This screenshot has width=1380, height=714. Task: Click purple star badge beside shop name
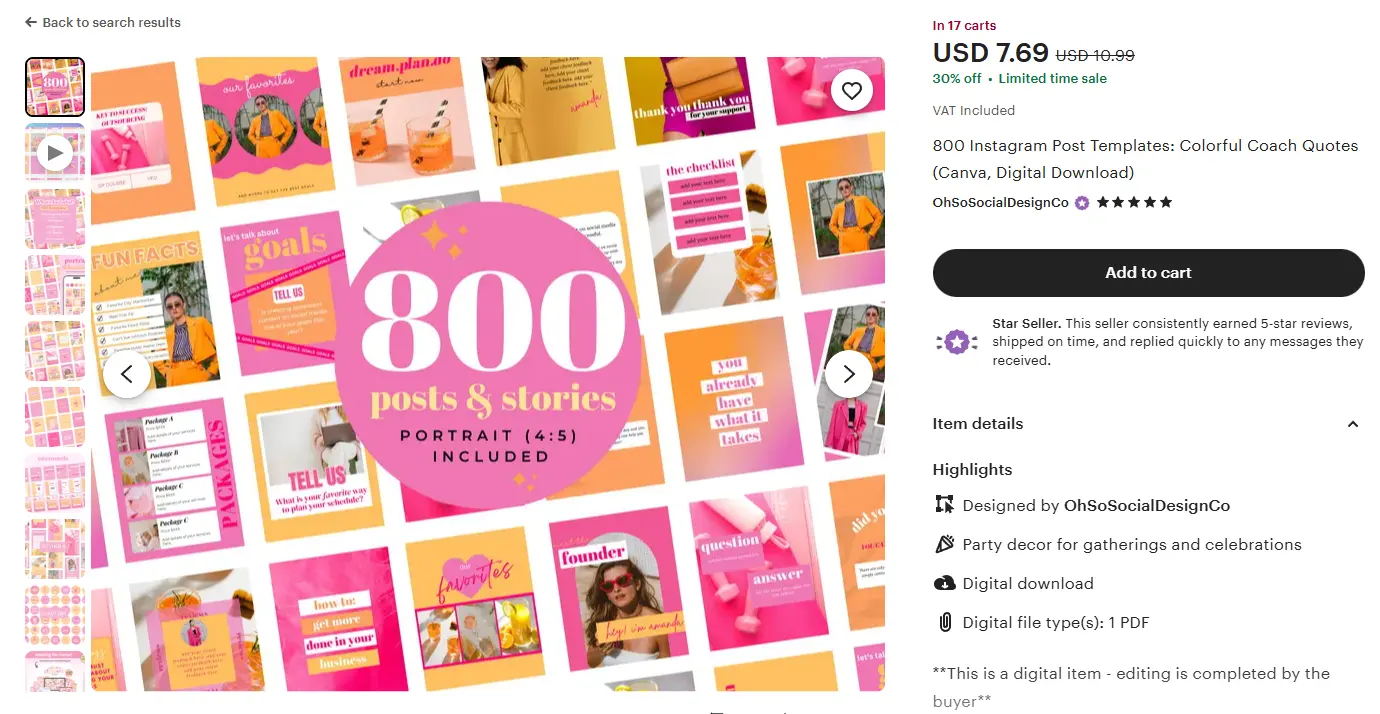pos(1082,202)
